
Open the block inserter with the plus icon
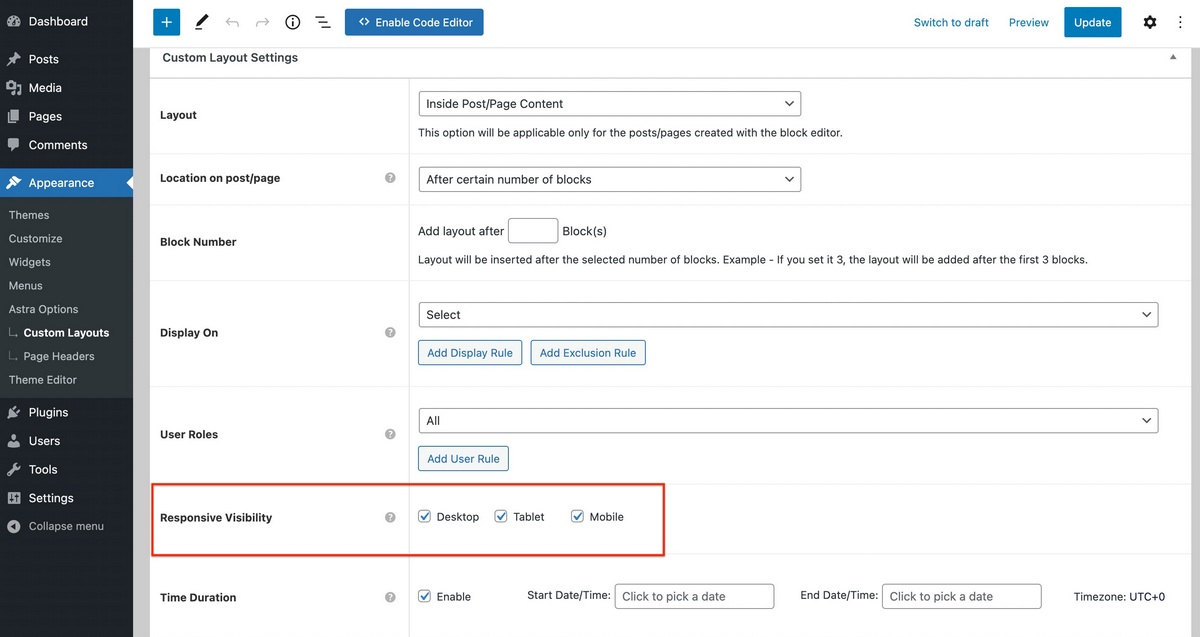[x=166, y=21]
